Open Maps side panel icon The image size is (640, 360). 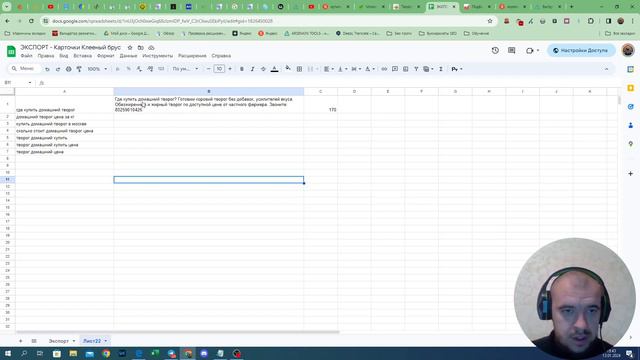coord(631,144)
